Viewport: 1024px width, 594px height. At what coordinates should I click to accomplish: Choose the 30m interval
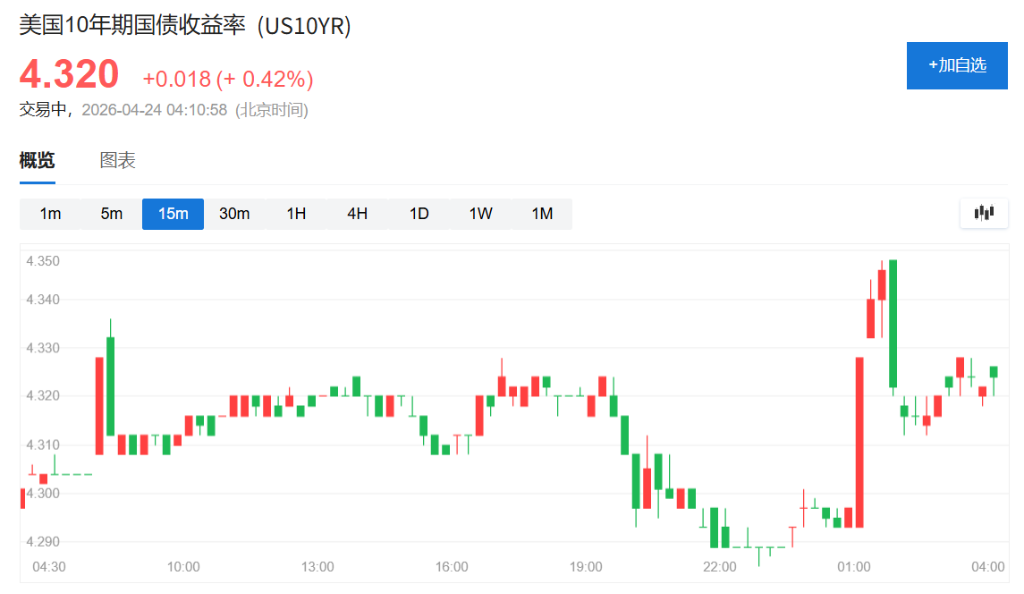point(234,214)
